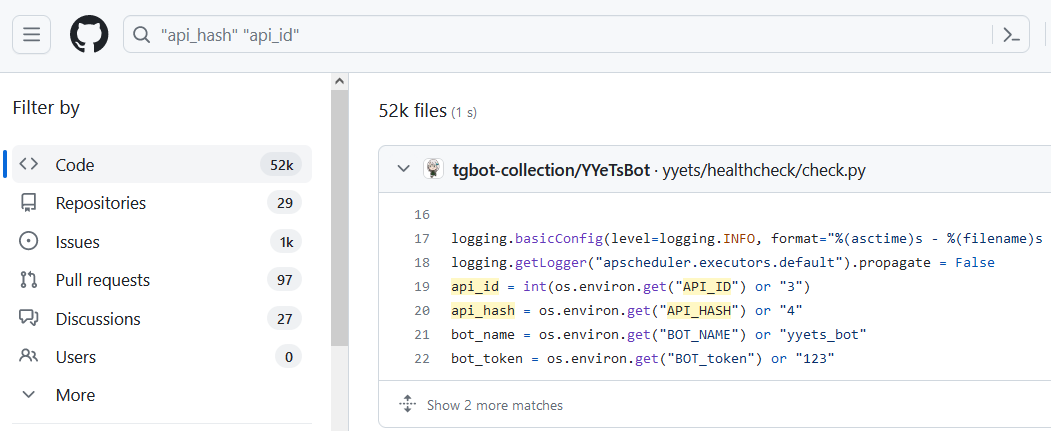This screenshot has width=1051, height=431.
Task: Open the hamburger navigation menu
Action: click(x=31, y=35)
